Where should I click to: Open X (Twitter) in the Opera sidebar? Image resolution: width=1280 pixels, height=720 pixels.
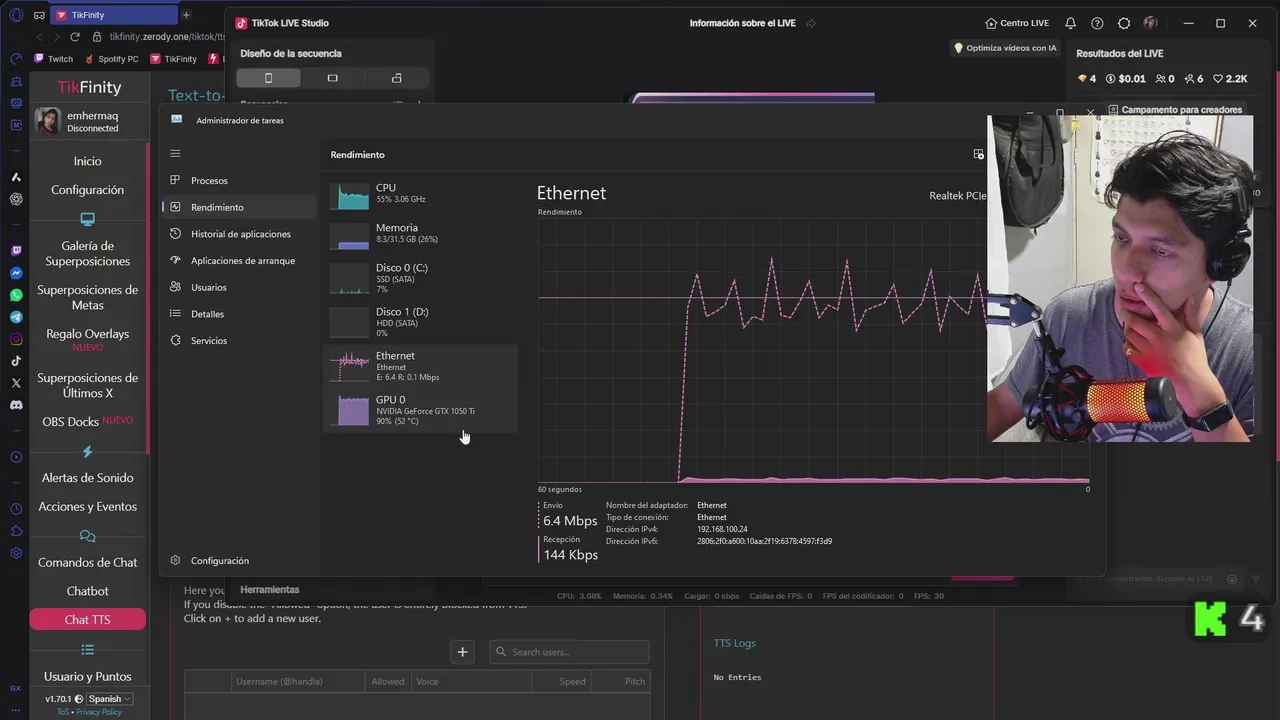coord(16,383)
